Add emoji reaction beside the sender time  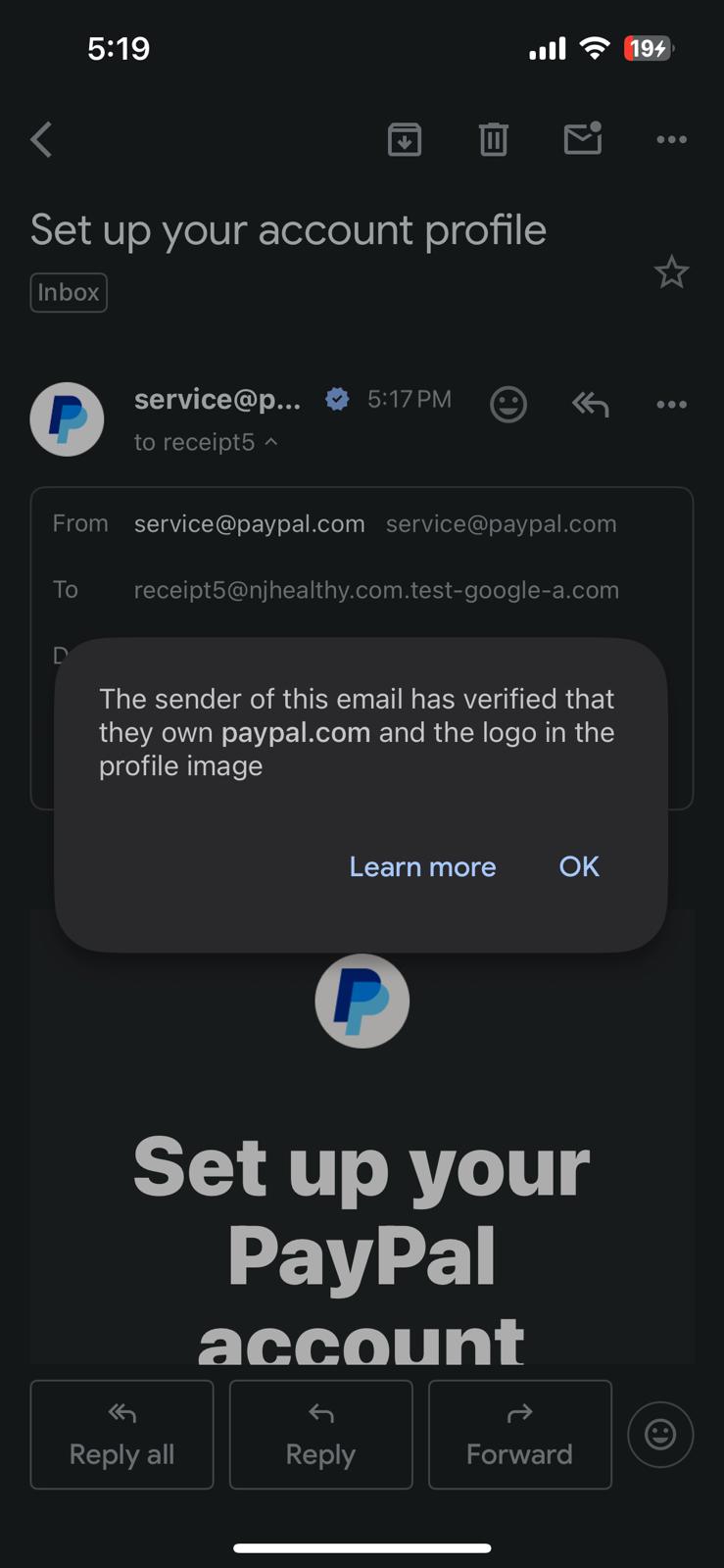click(x=508, y=404)
